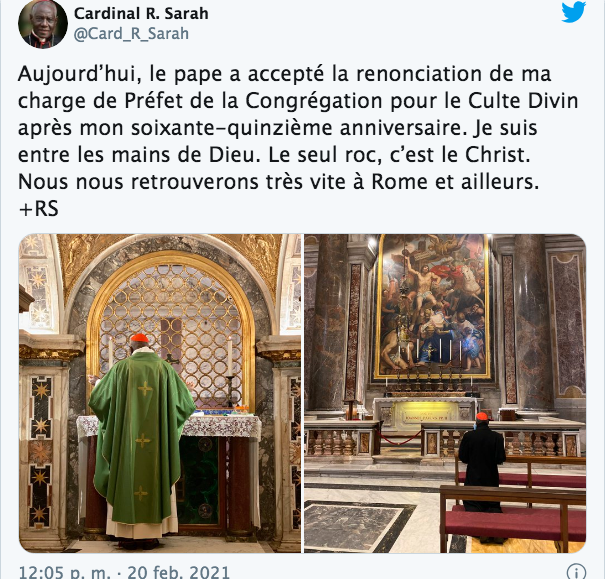The width and height of the screenshot is (605, 579).
Task: Click the altarpiece painting in right photo
Action: (432, 307)
